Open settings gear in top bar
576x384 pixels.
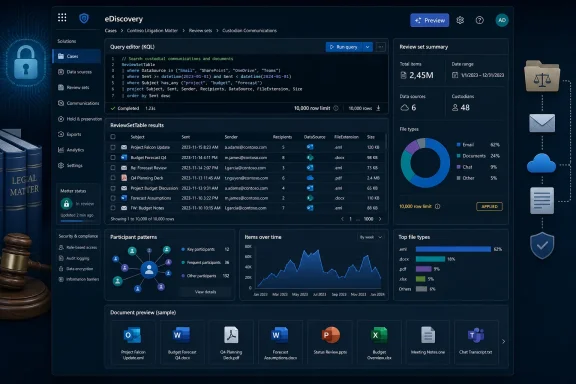[x=460, y=20]
